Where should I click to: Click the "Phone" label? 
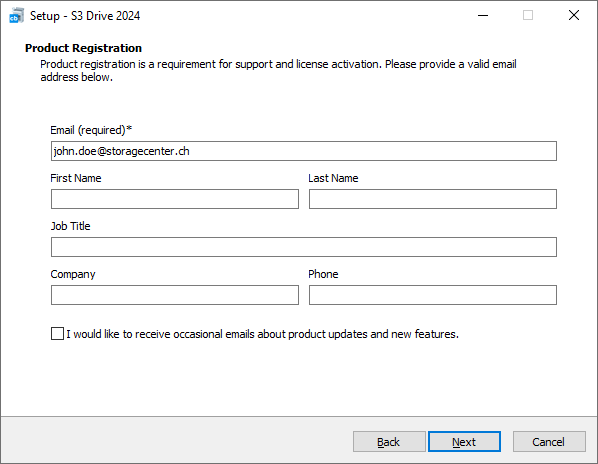click(x=323, y=274)
